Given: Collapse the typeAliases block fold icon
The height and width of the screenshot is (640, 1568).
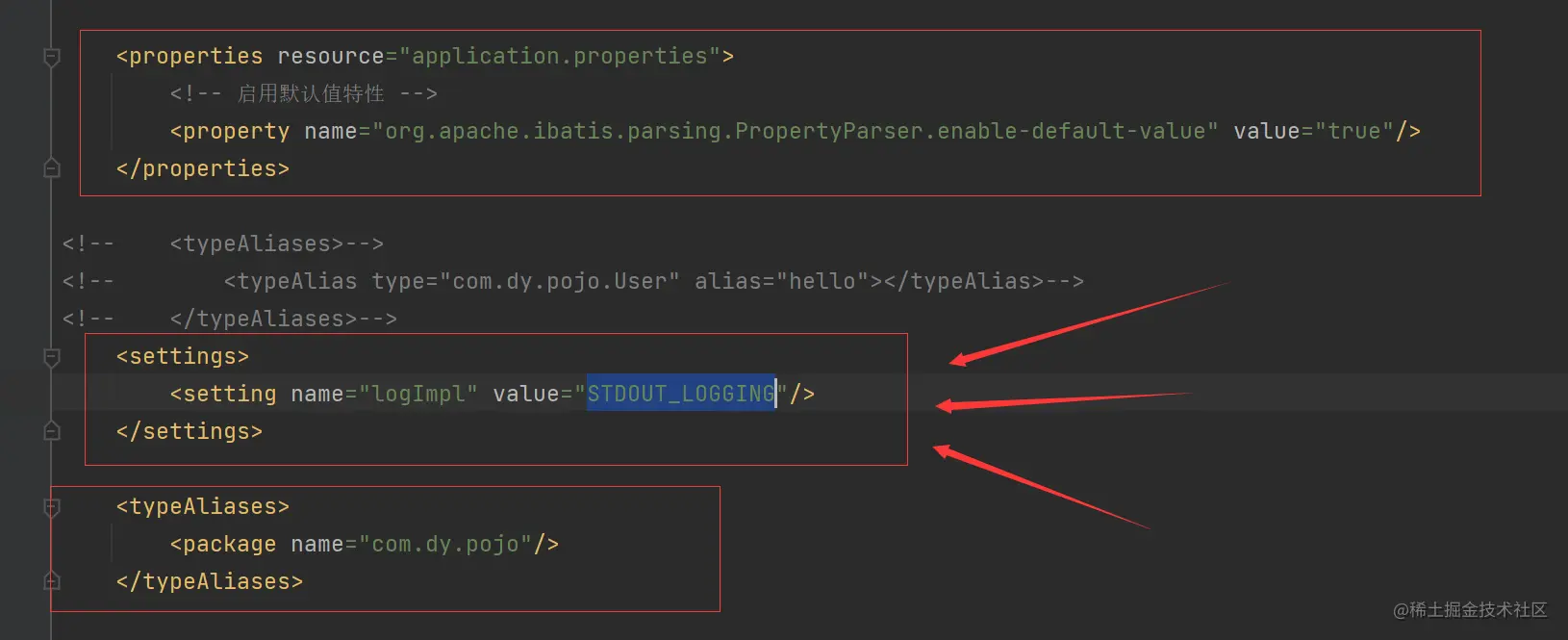Looking at the screenshot, I should point(52,507).
